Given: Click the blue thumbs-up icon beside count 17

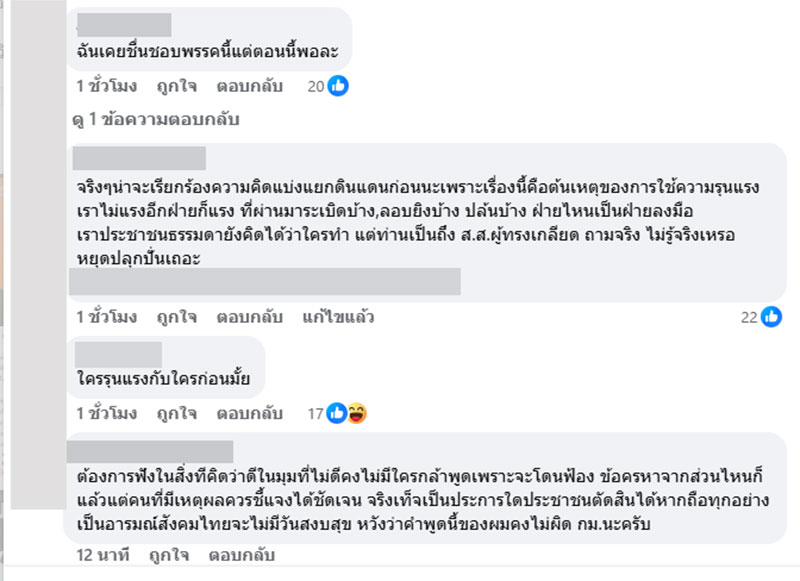Looking at the screenshot, I should [338, 413].
